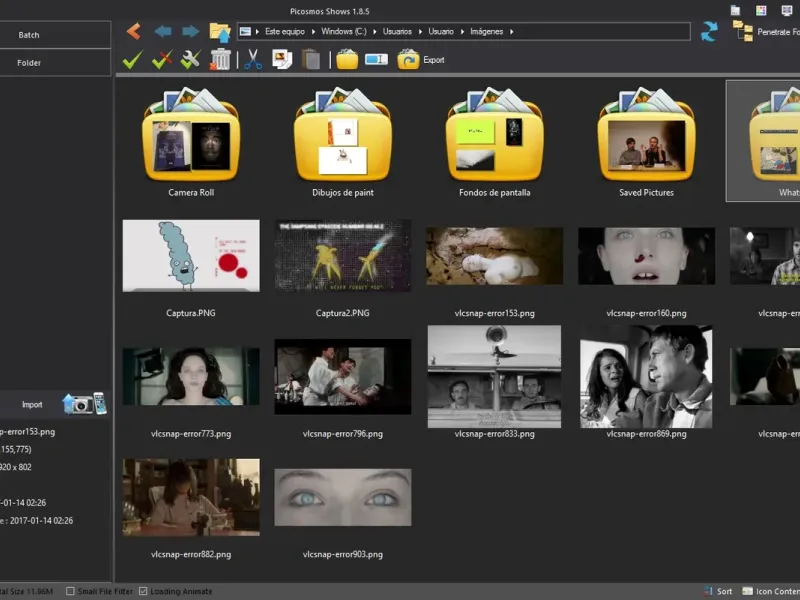Enable the Small File Filter checkbox
The height and width of the screenshot is (600, 800).
(x=70, y=592)
